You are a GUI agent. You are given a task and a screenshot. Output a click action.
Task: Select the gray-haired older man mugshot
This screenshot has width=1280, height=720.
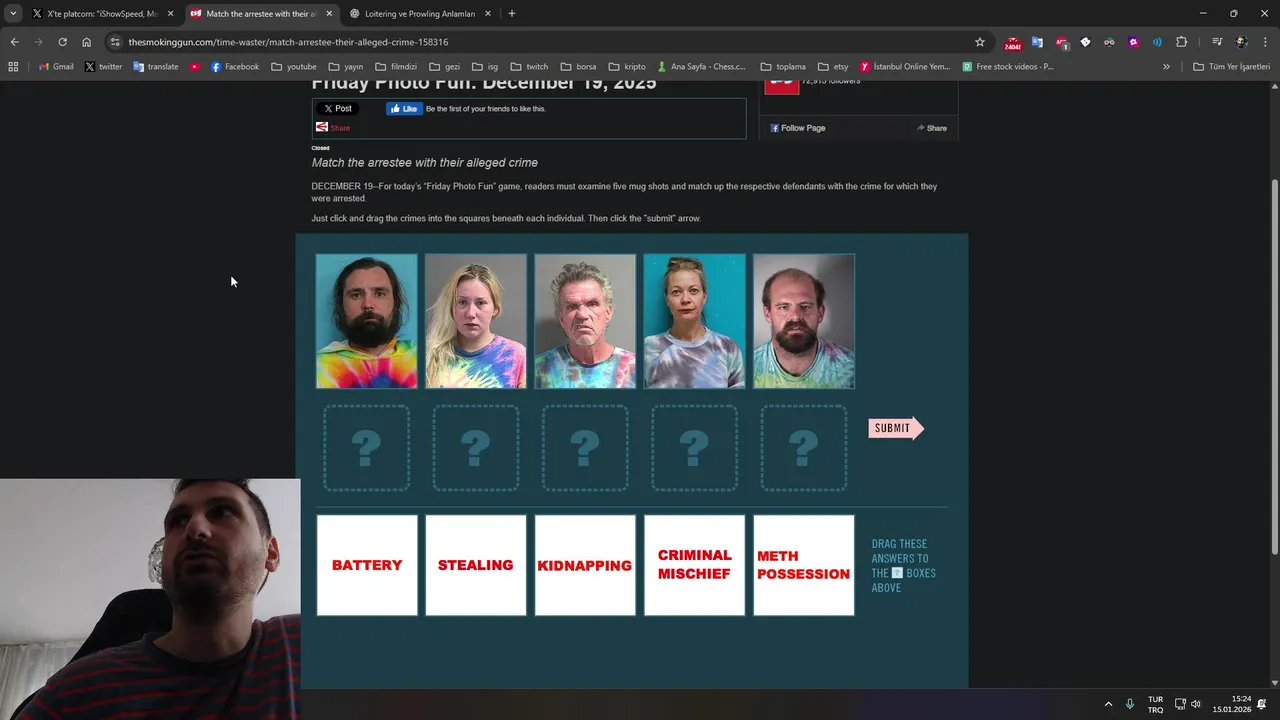585,321
